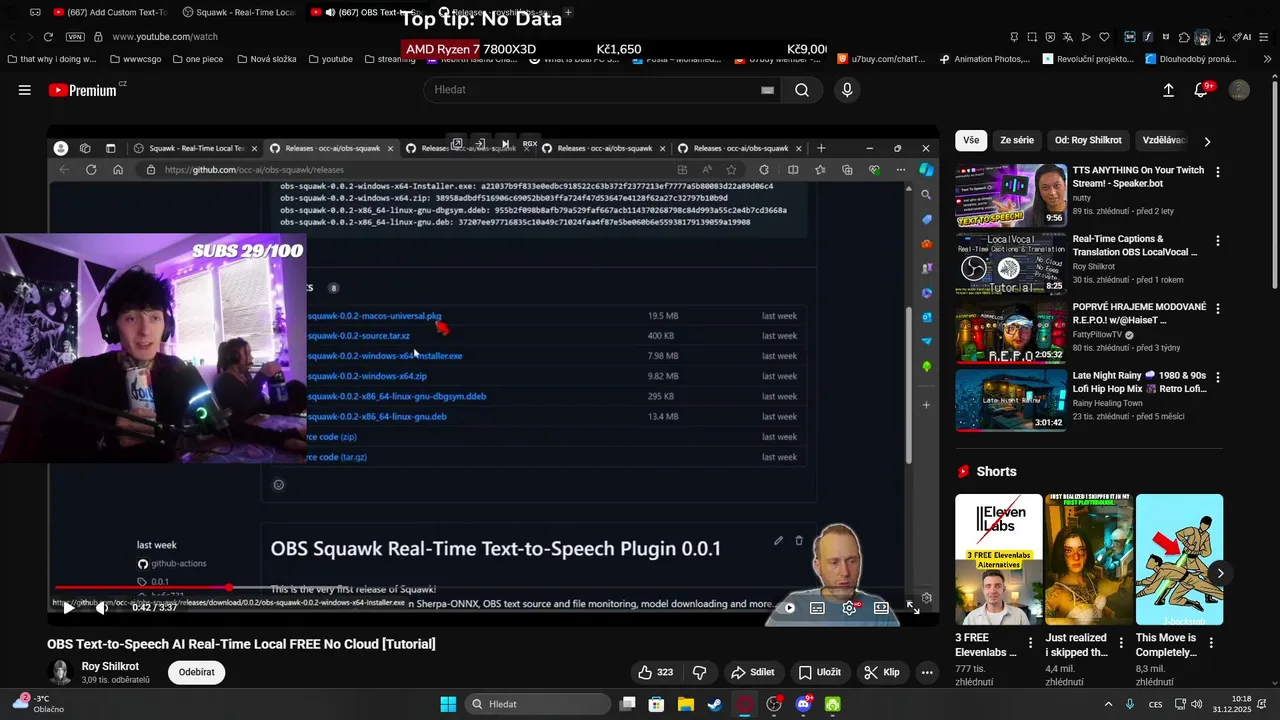Open the YouTube upload/create icon

click(x=1168, y=90)
